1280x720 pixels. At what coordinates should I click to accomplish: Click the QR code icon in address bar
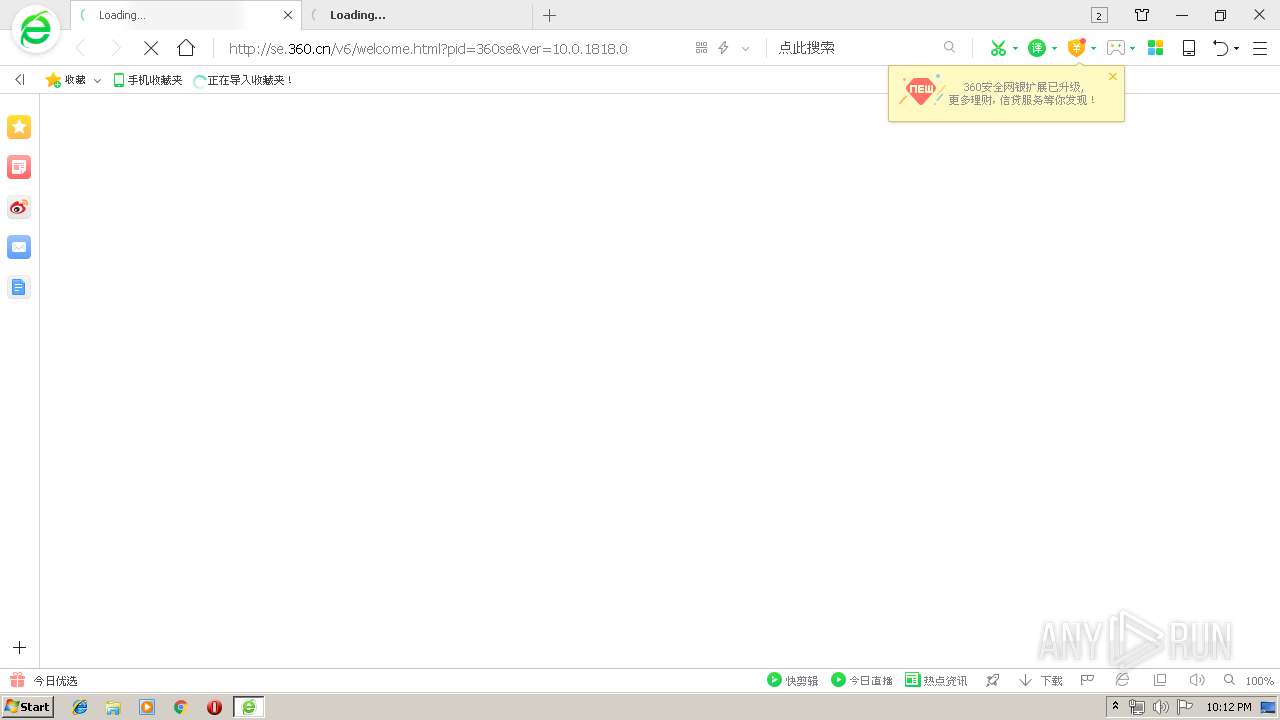701,48
